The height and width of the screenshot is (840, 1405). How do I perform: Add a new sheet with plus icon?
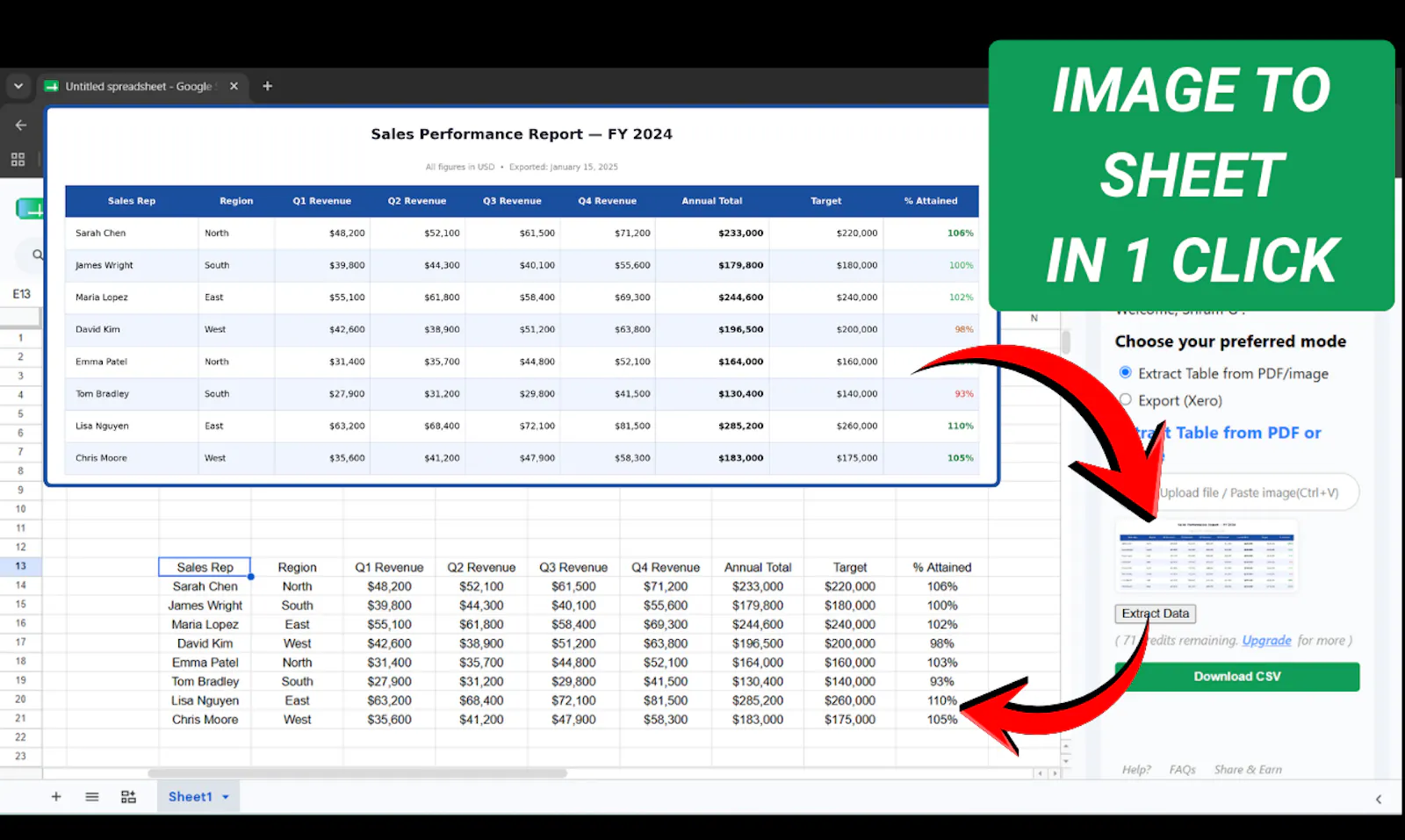tap(56, 796)
